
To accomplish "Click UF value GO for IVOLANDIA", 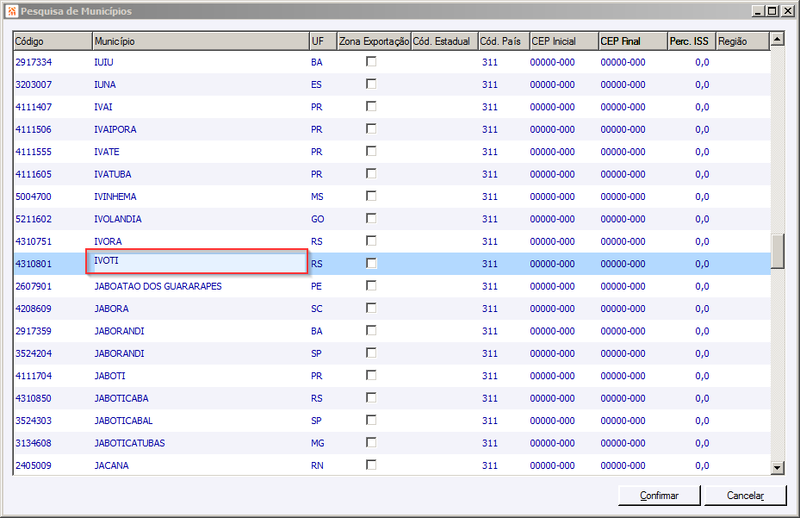I will click(317, 219).
